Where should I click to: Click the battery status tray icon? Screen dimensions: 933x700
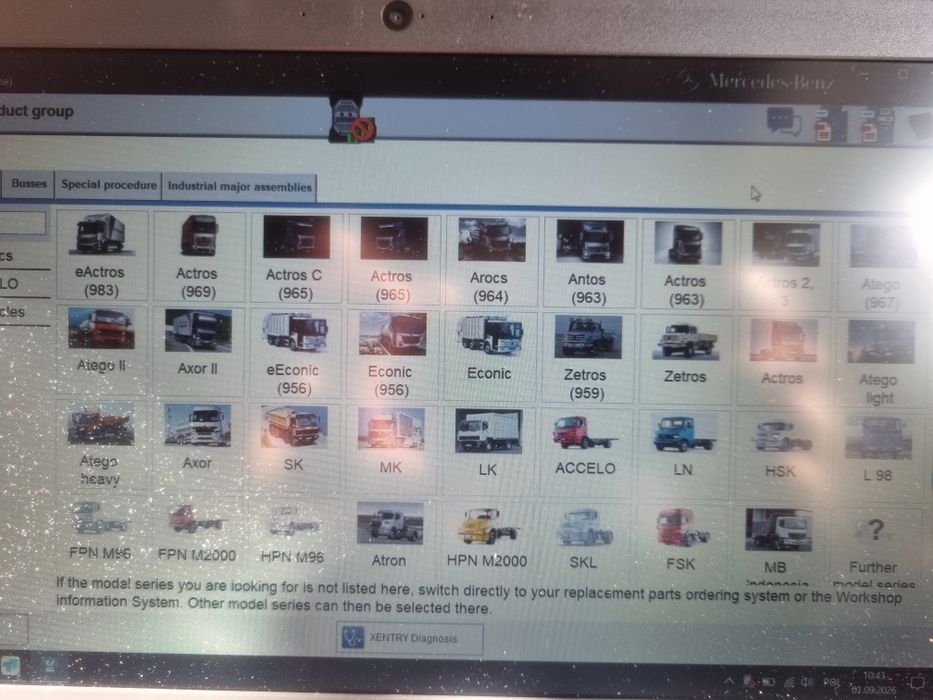(x=769, y=682)
